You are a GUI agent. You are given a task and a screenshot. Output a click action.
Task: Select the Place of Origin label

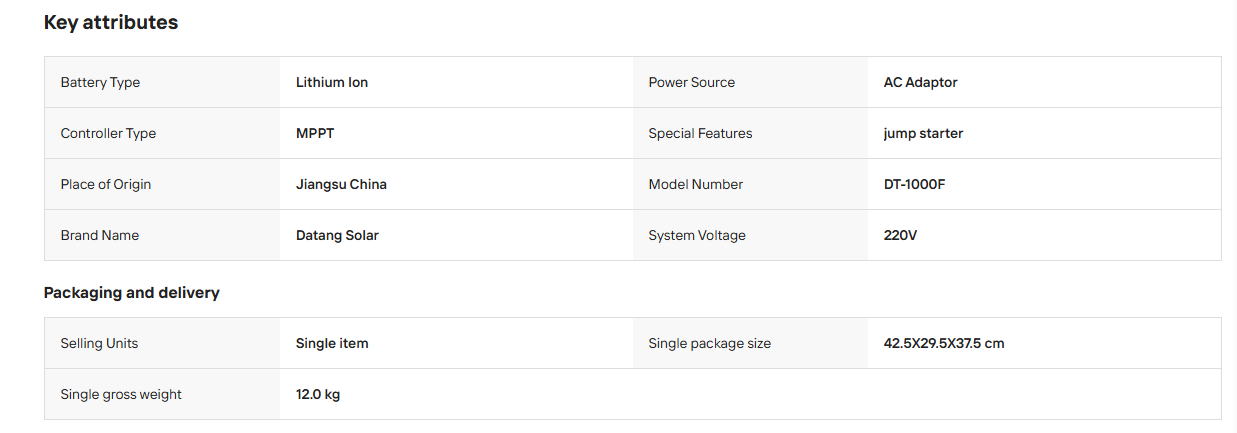click(106, 184)
